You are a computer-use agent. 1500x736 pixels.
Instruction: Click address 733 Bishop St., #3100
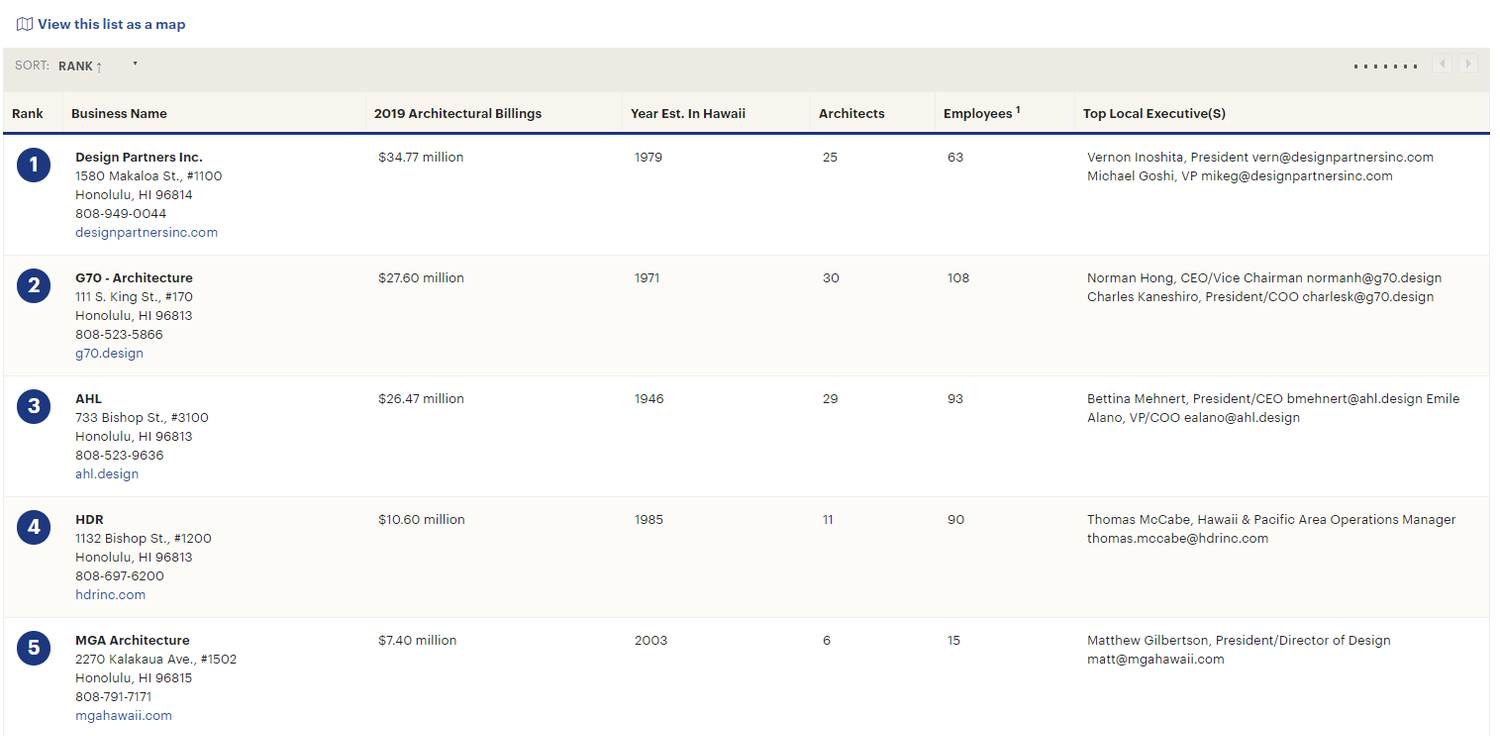[x=142, y=417]
